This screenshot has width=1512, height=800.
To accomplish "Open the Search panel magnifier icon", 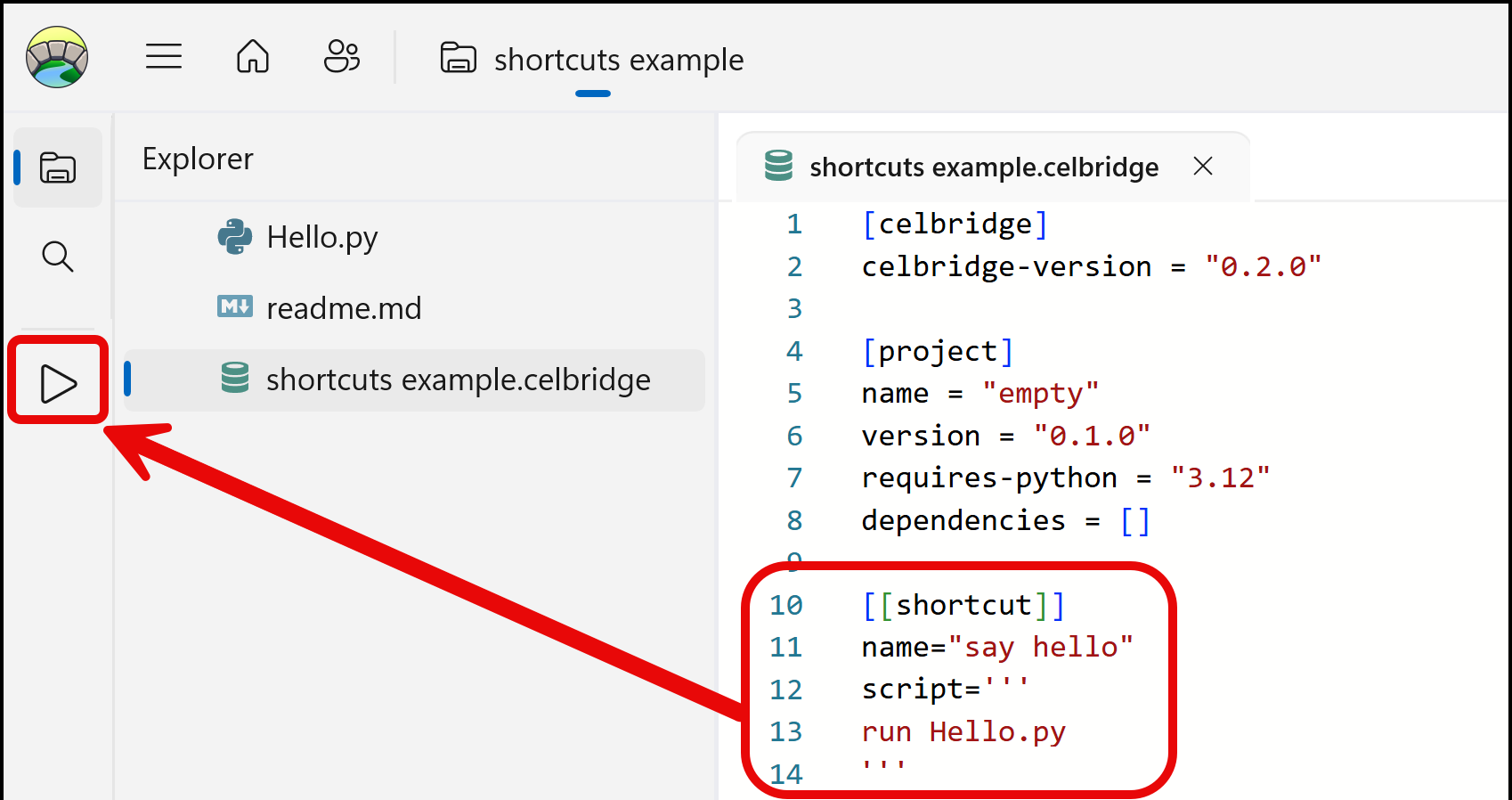I will [58, 257].
